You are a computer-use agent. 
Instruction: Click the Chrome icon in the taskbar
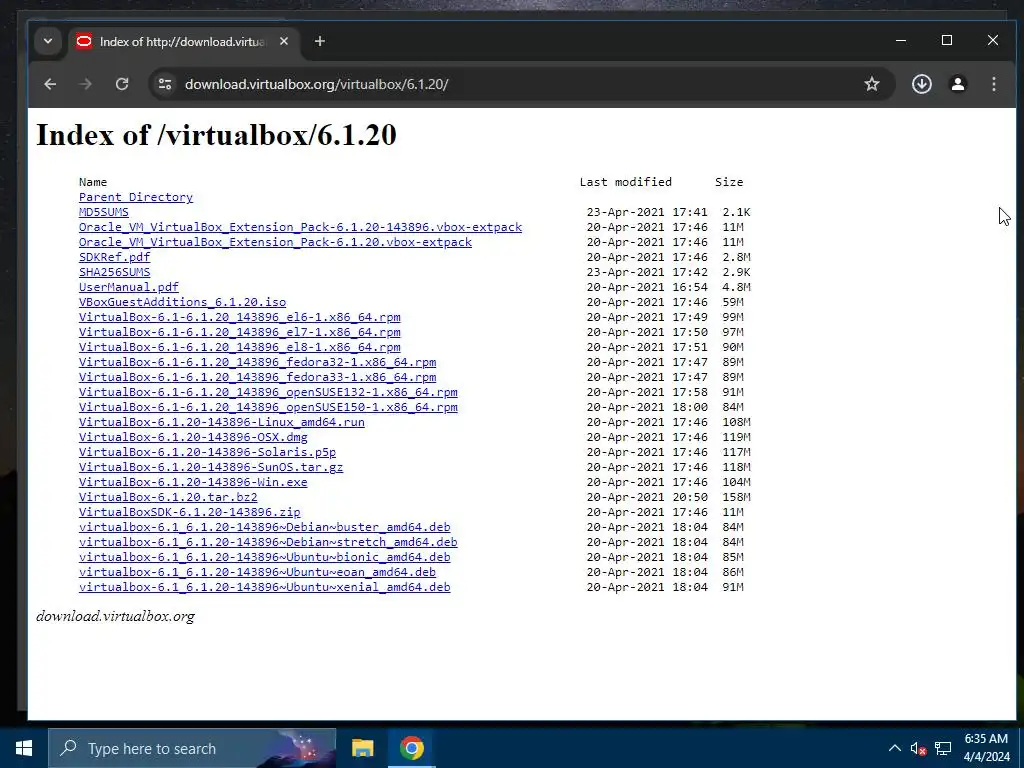point(411,748)
